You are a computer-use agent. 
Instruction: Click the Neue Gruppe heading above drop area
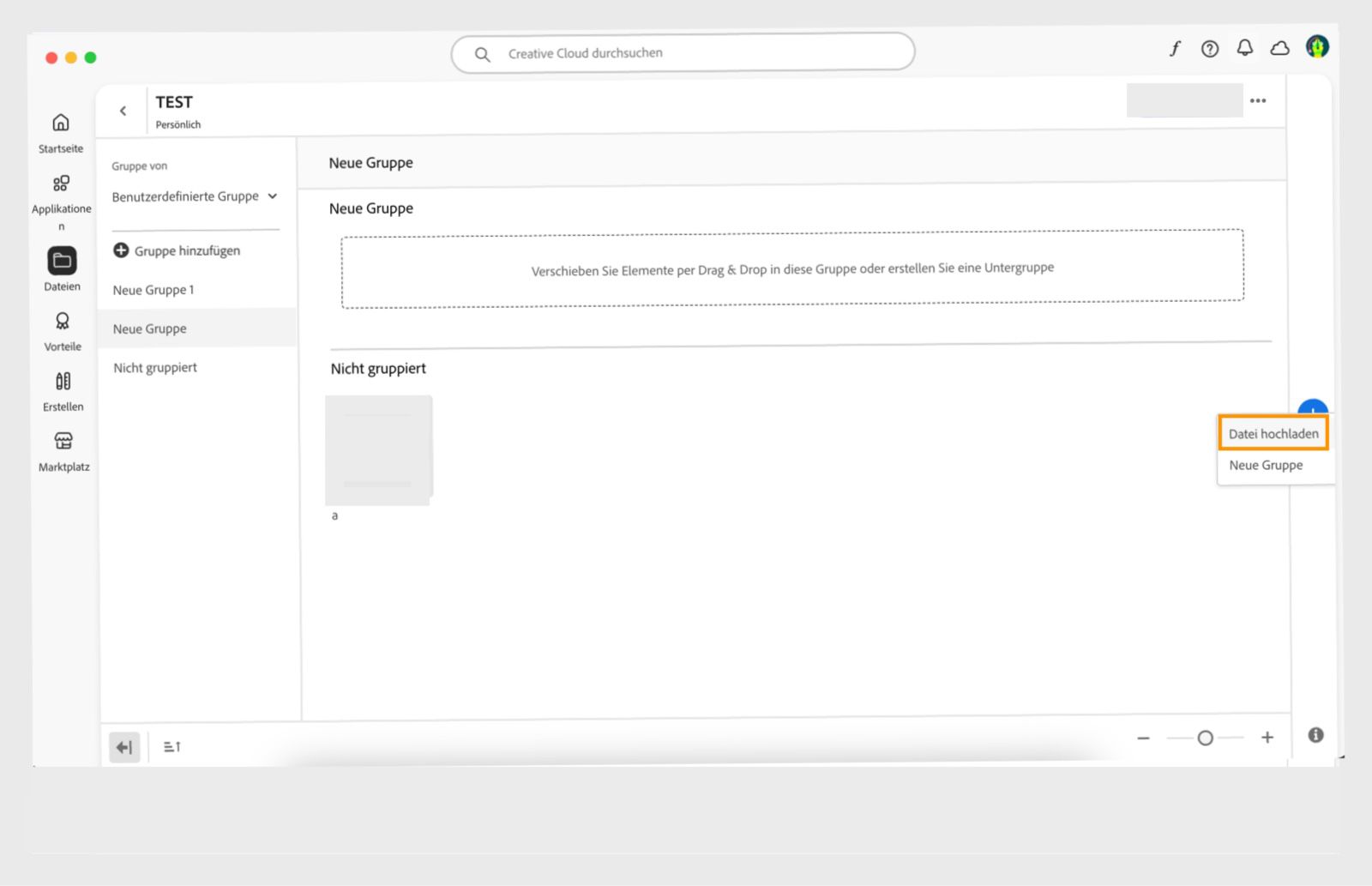click(371, 208)
